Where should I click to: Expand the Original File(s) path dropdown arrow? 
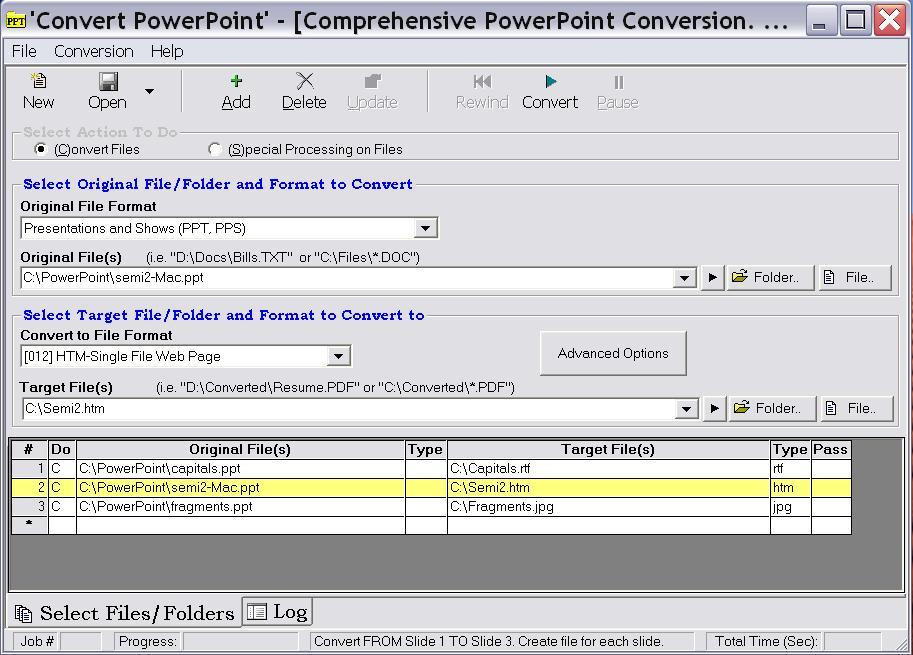point(684,278)
